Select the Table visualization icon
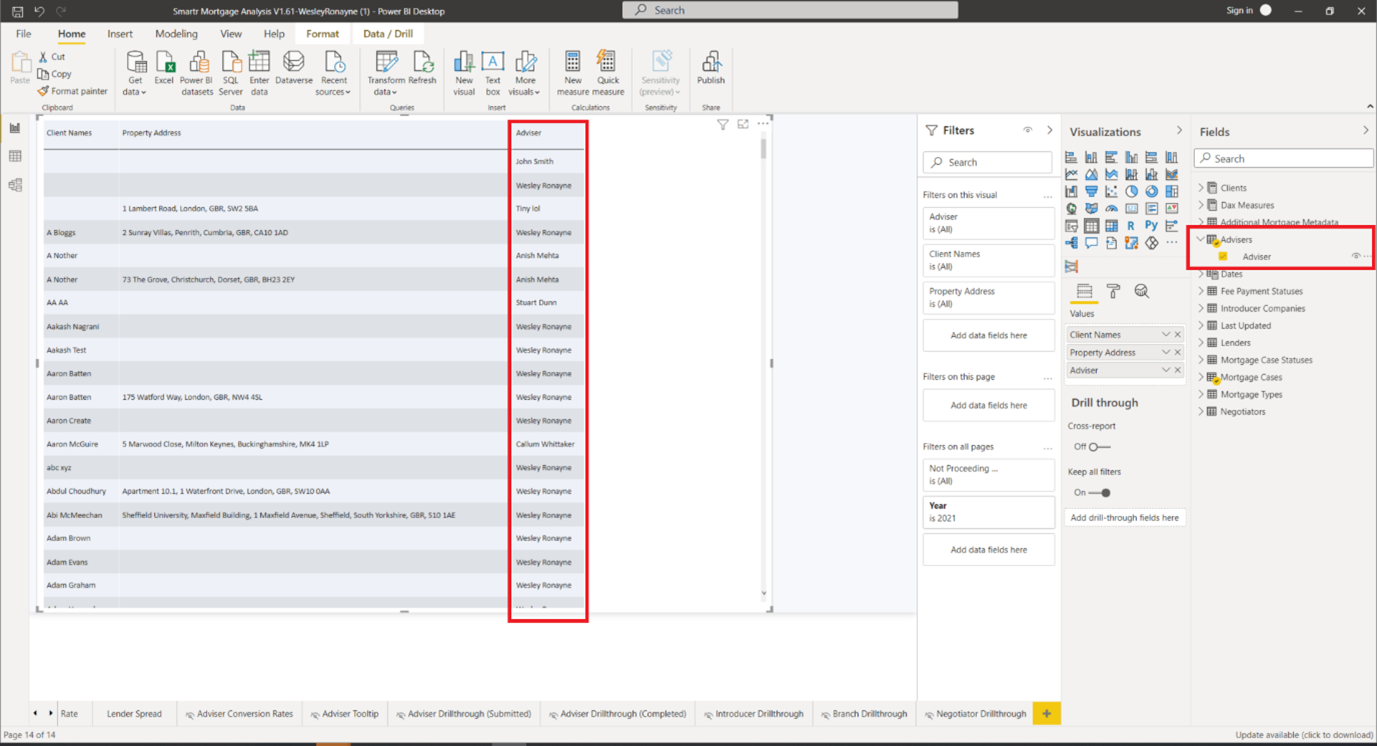The width and height of the screenshot is (1377, 746). (1091, 226)
